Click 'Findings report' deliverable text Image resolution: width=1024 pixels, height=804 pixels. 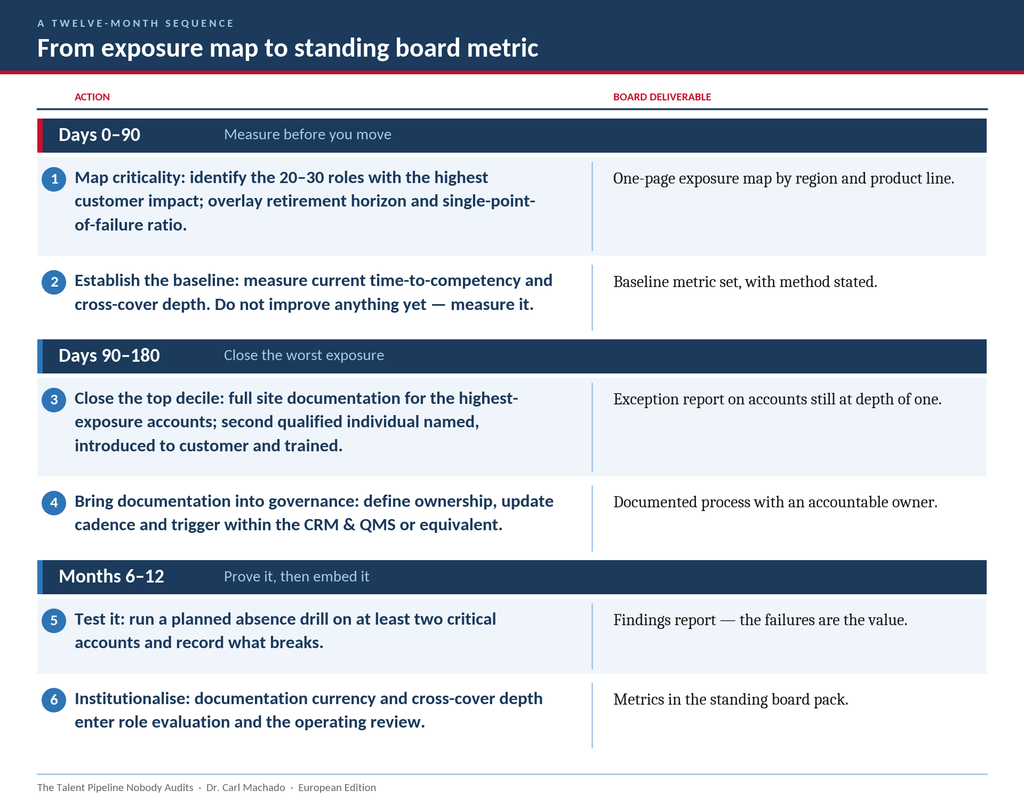coord(760,620)
